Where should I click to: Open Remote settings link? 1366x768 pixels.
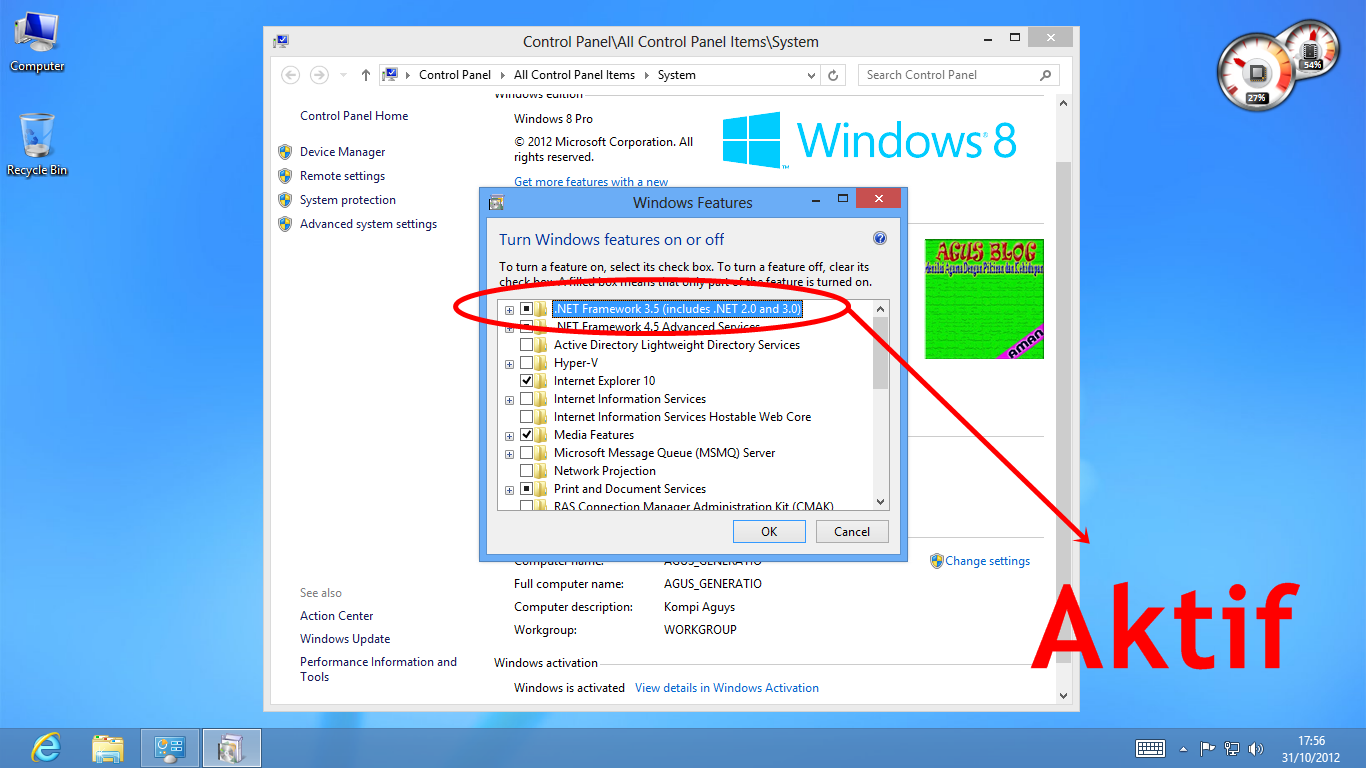click(x=342, y=176)
